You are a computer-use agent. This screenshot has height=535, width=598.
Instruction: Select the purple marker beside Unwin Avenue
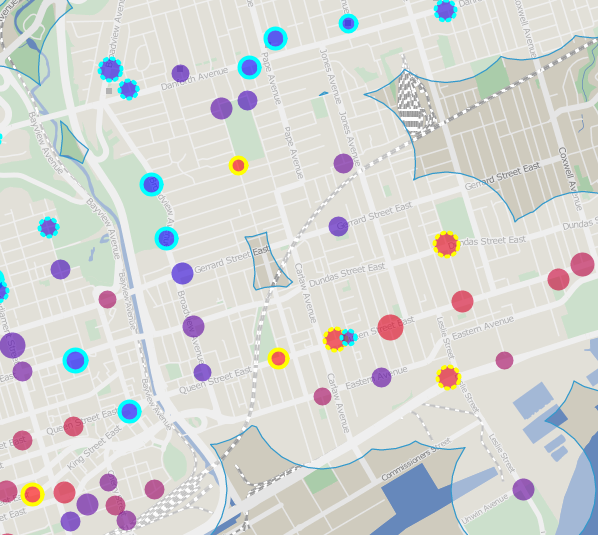tap(523, 489)
